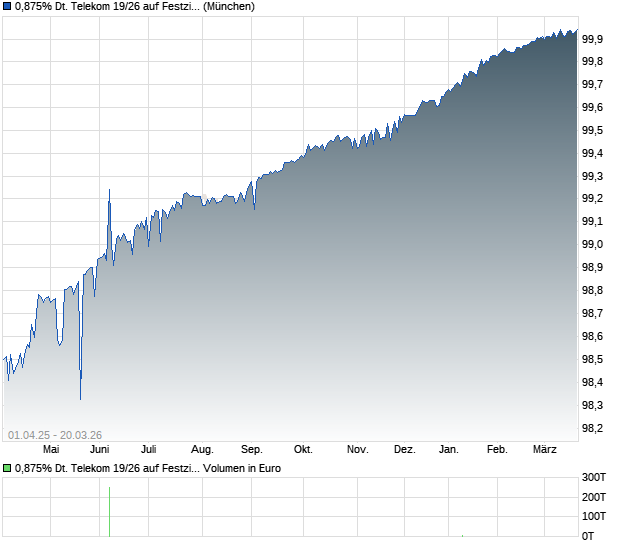Click the price spike peak in June
This screenshot has width=620, height=546.
coord(109,190)
